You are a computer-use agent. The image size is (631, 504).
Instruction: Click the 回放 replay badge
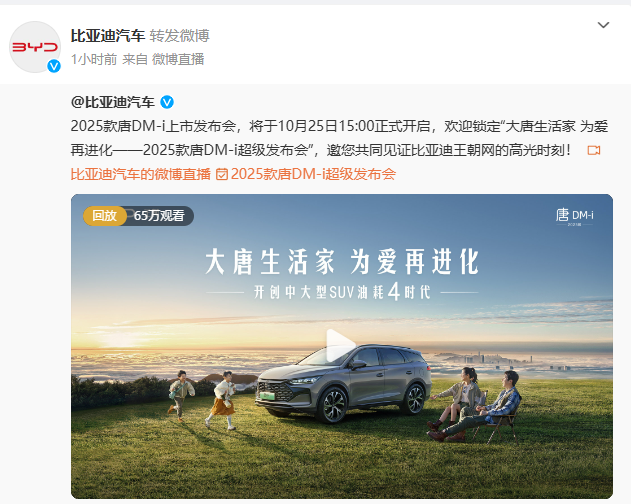[x=105, y=216]
